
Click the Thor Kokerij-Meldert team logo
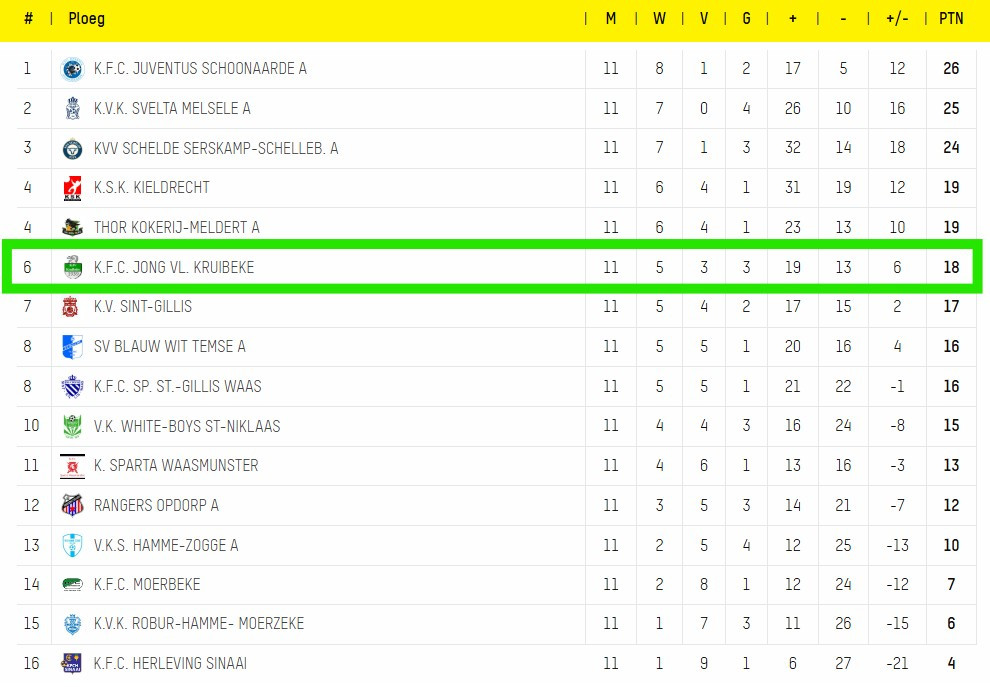click(x=72, y=227)
